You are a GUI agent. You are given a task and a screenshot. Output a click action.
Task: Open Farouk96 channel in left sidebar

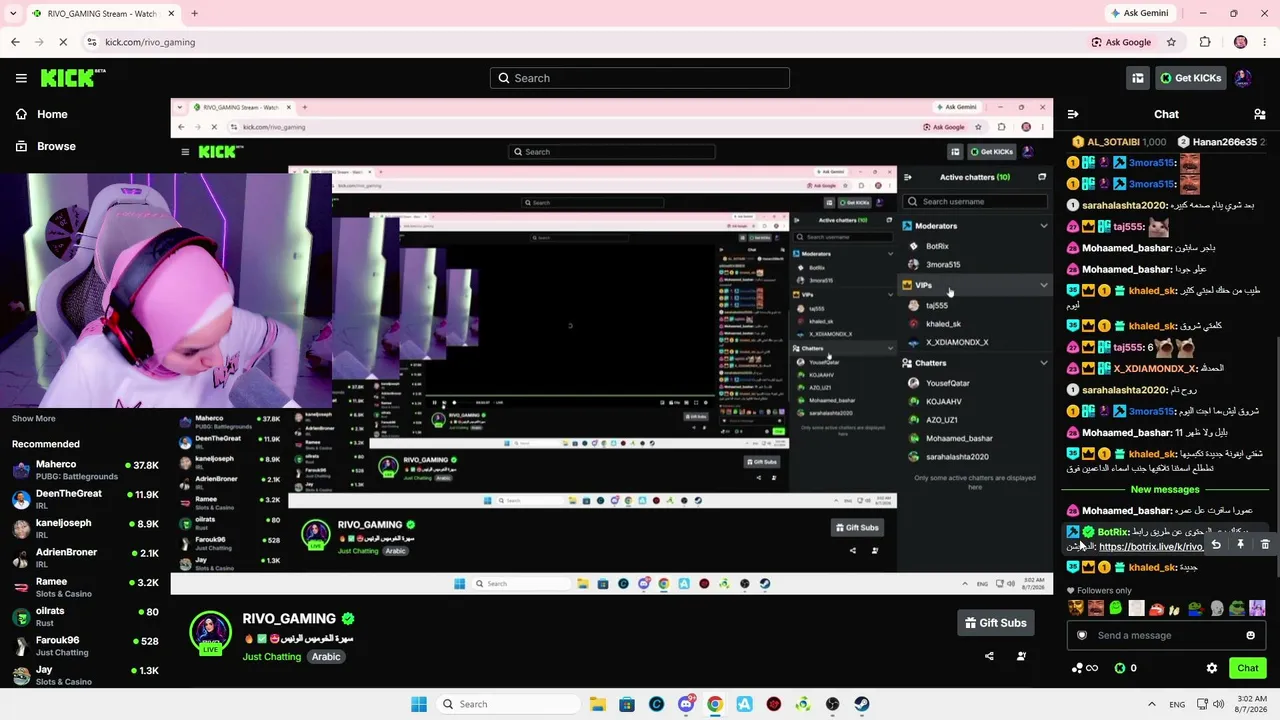tap(85, 646)
